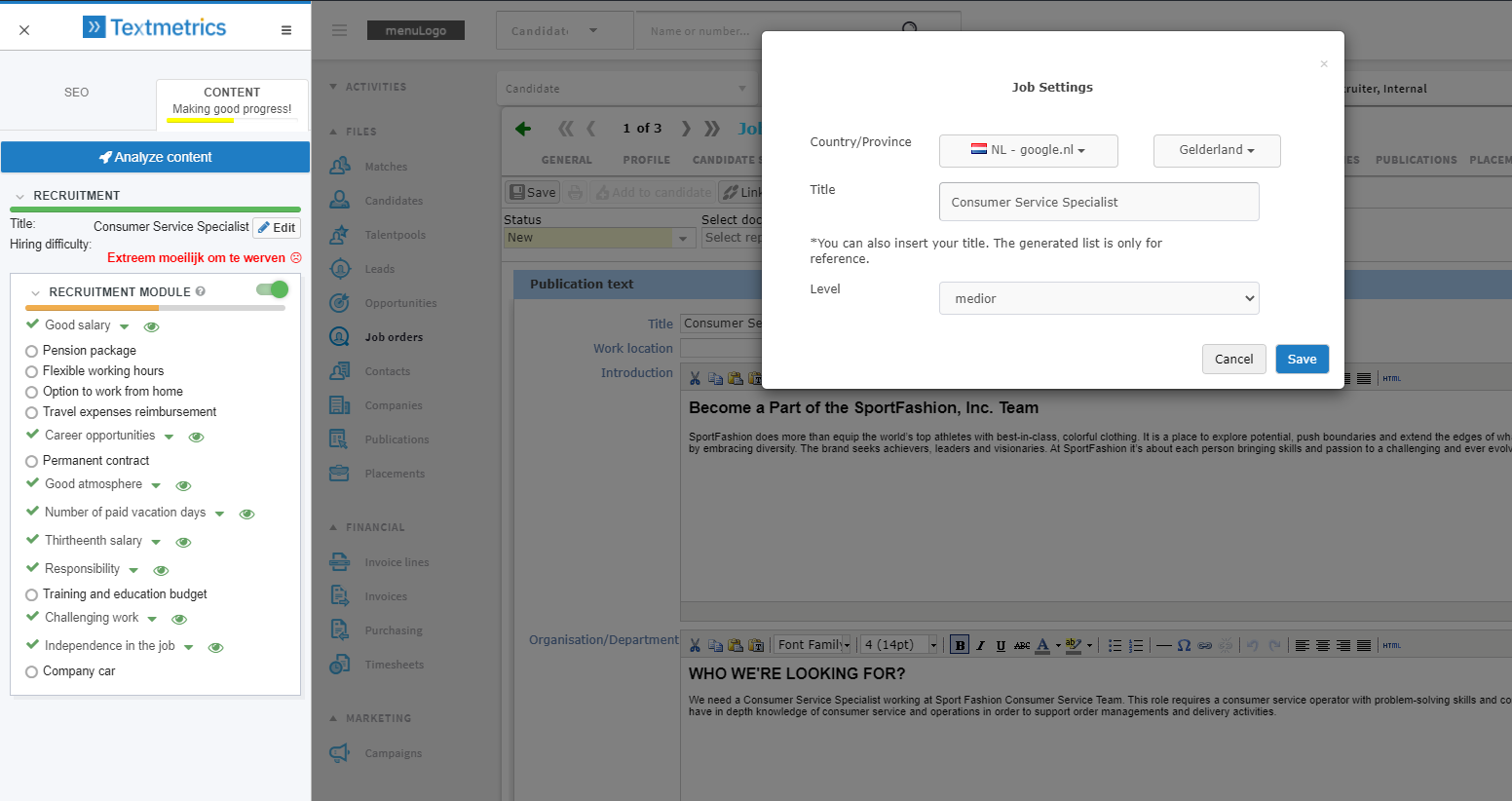Open the Placements sidebar icon
This screenshot has width=1512, height=801.
(x=339, y=473)
